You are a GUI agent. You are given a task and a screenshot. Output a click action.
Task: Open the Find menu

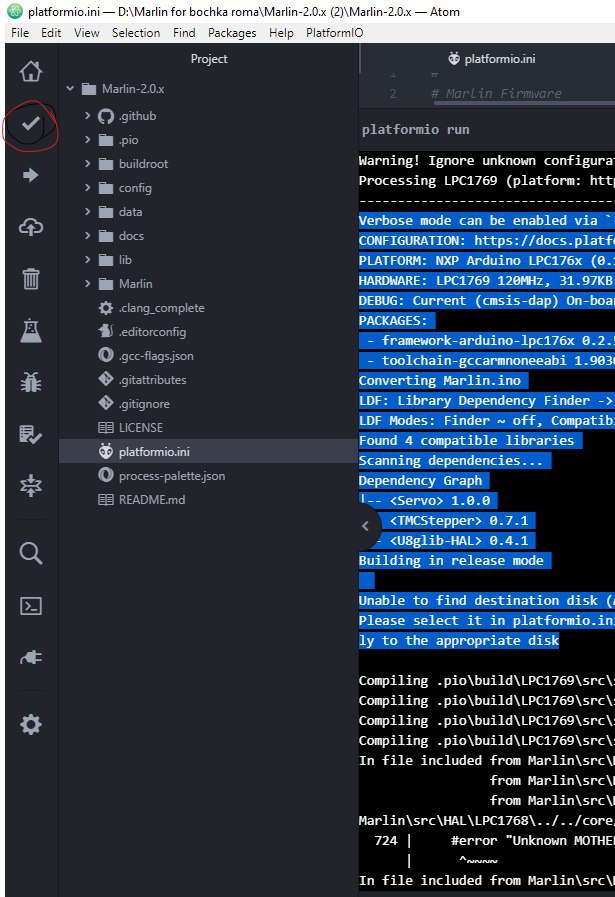click(x=184, y=33)
